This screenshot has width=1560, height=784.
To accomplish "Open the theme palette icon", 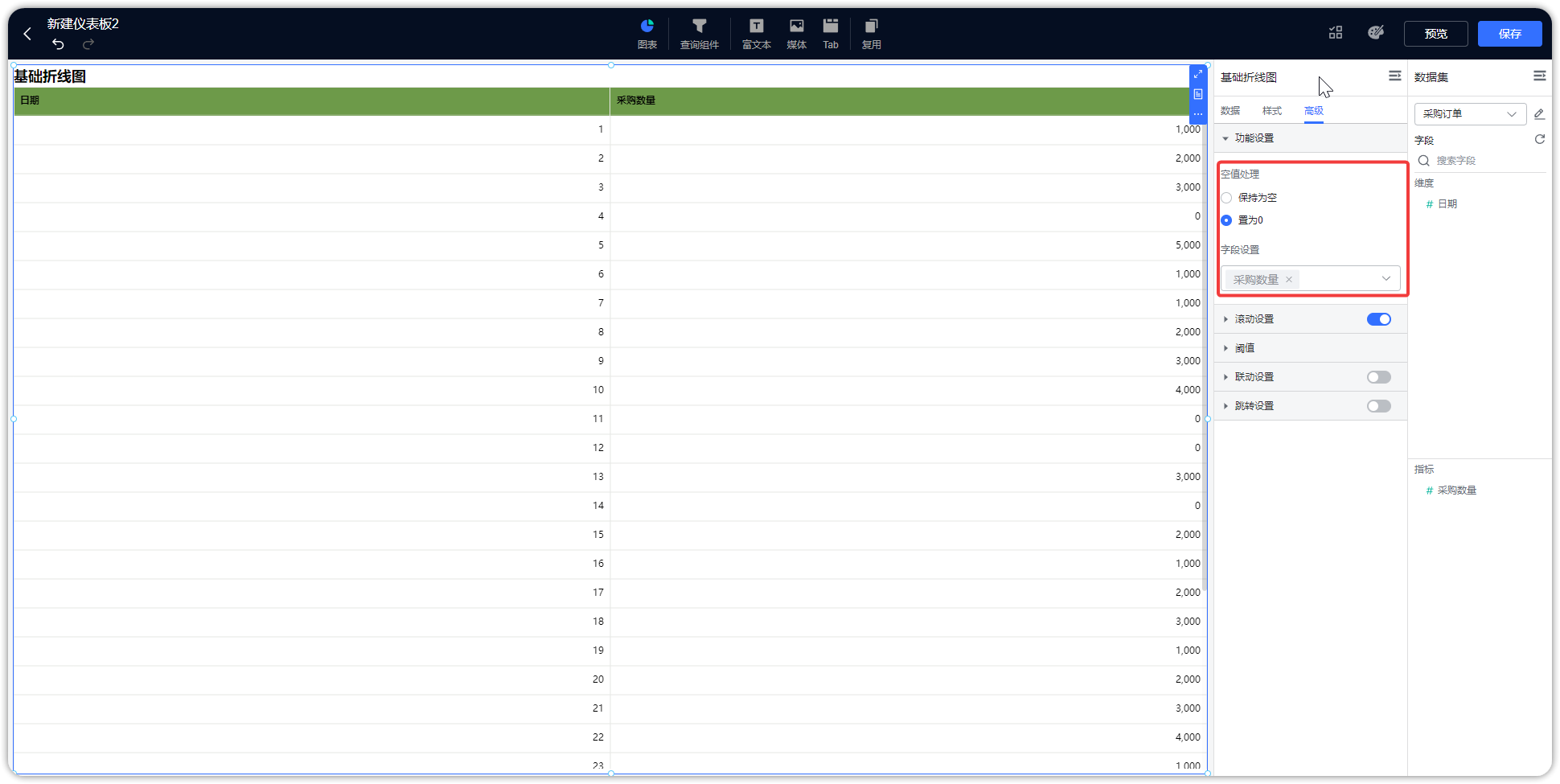I will 1376,32.
